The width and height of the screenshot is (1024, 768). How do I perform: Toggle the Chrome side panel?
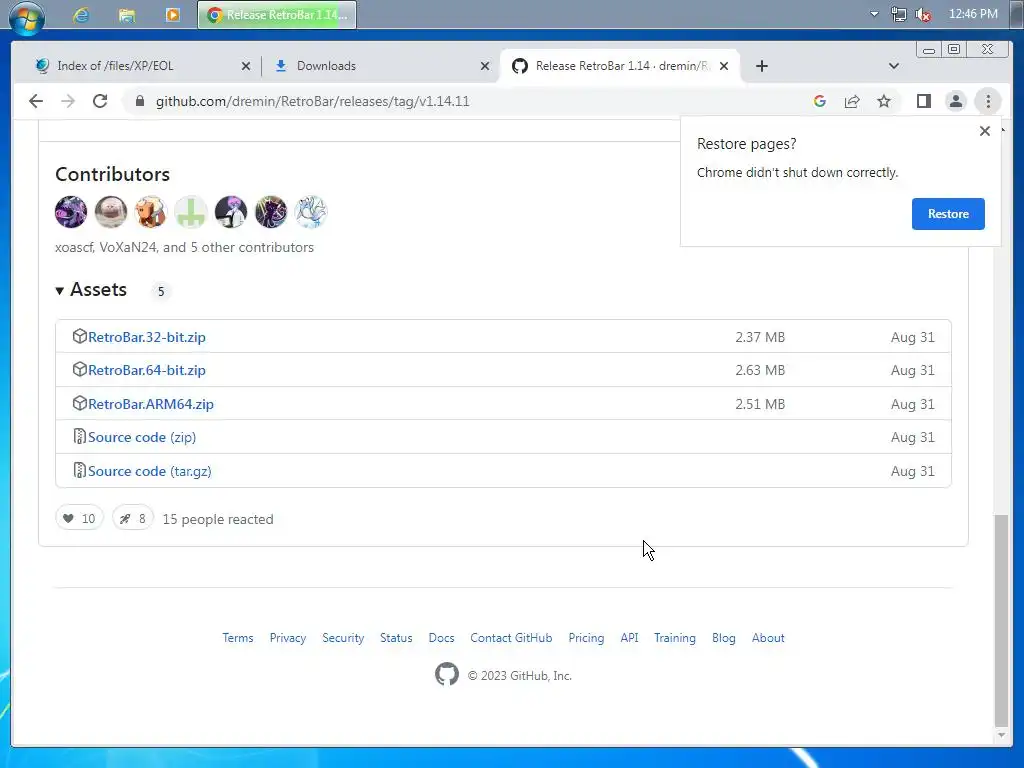tap(923, 101)
